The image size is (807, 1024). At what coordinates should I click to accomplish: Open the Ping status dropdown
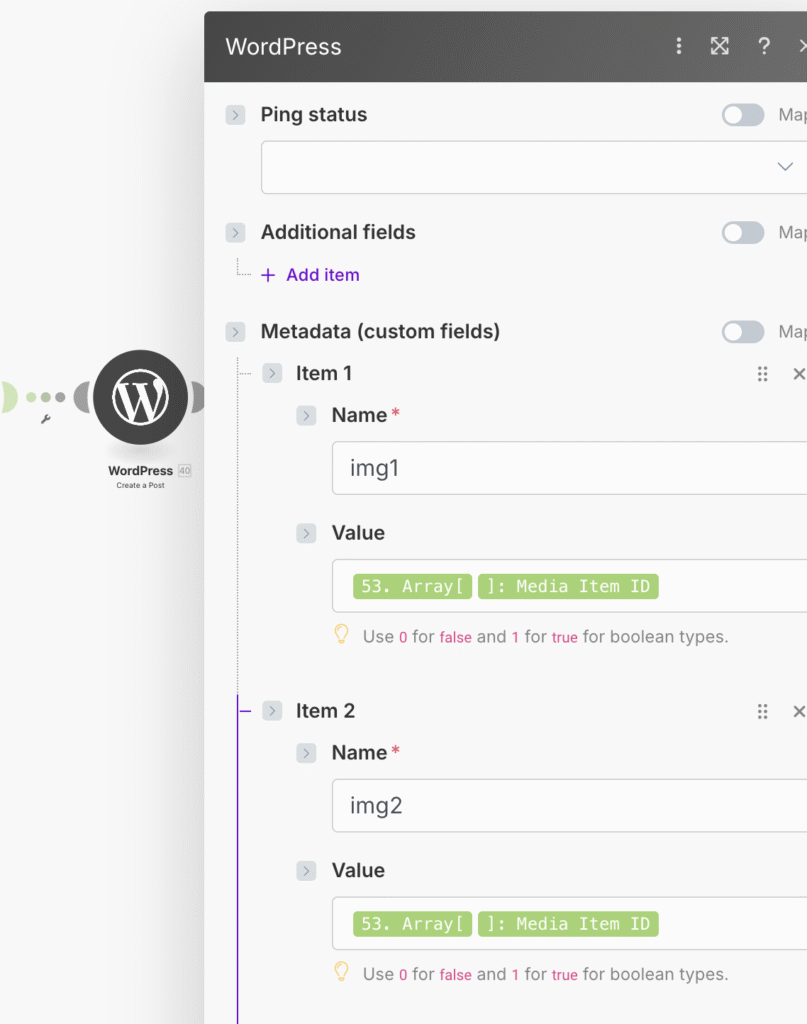535,167
